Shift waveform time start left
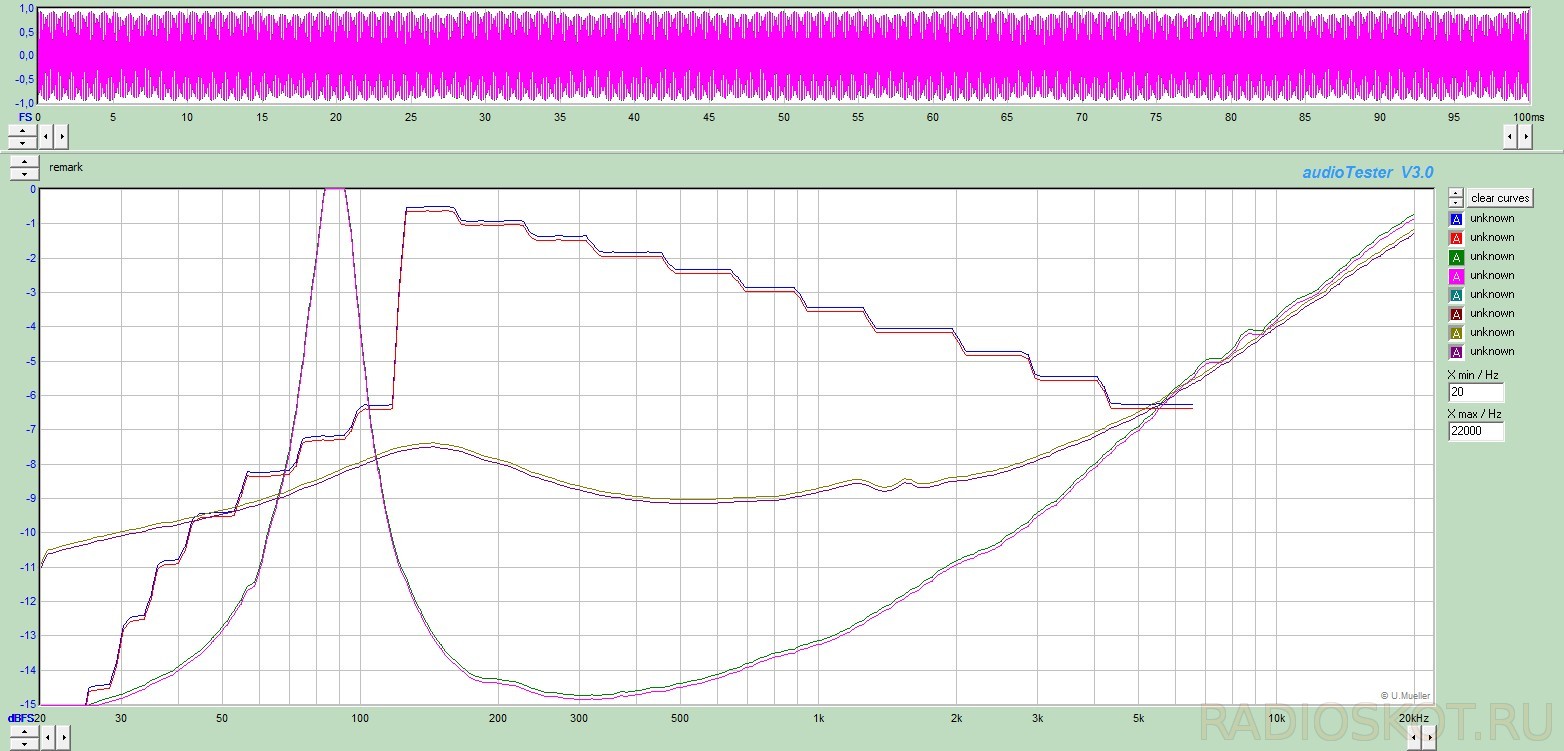The height and width of the screenshot is (751, 1564). [x=46, y=136]
